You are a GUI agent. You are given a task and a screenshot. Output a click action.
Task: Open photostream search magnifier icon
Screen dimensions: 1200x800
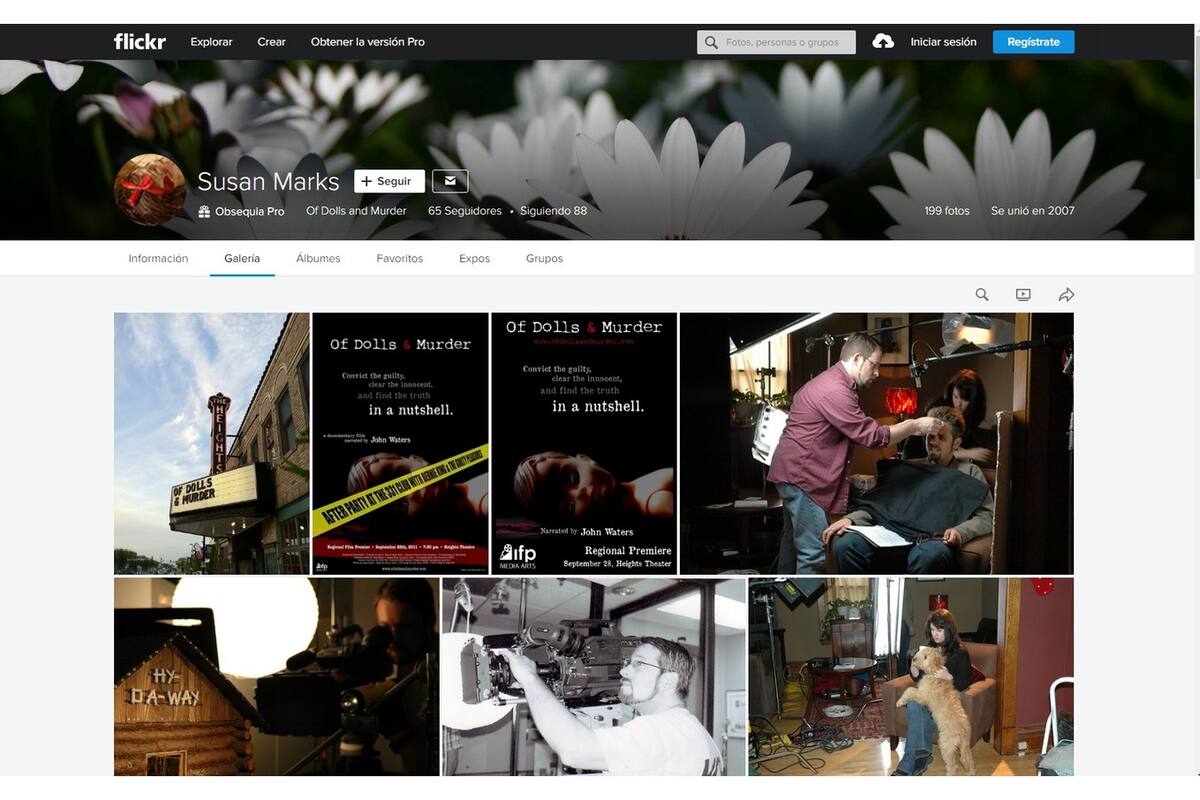pos(982,295)
